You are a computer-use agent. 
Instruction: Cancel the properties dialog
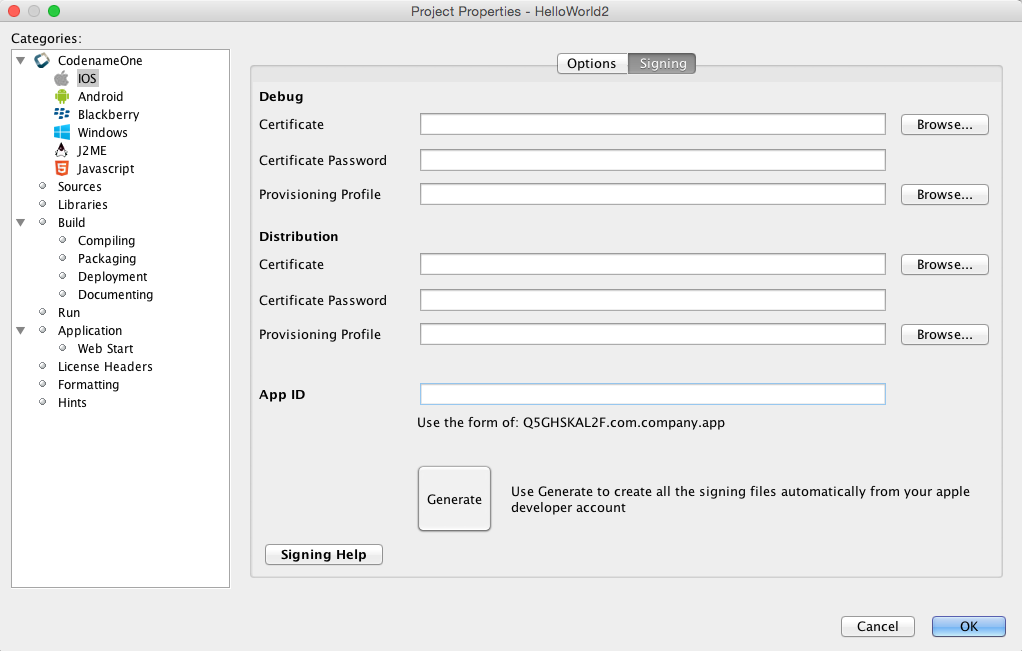click(877, 626)
